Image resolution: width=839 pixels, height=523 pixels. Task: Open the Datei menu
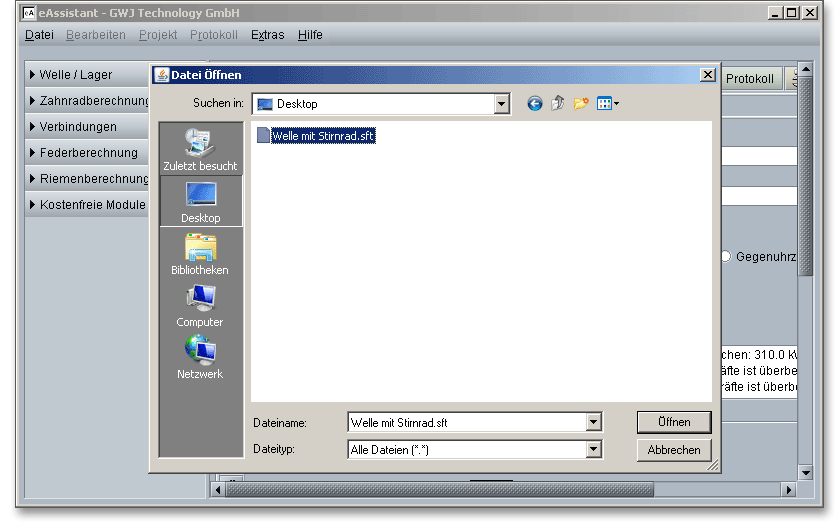39,35
